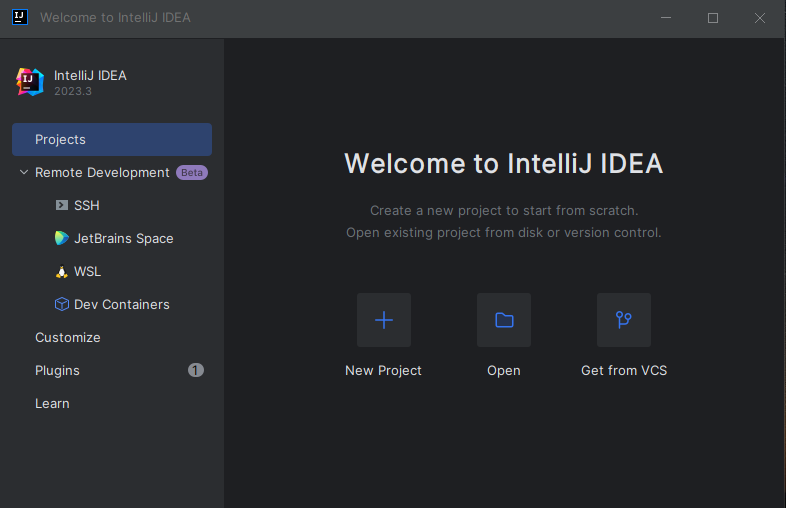
Task: Click the IJ title bar app icon
Action: tap(20, 17)
